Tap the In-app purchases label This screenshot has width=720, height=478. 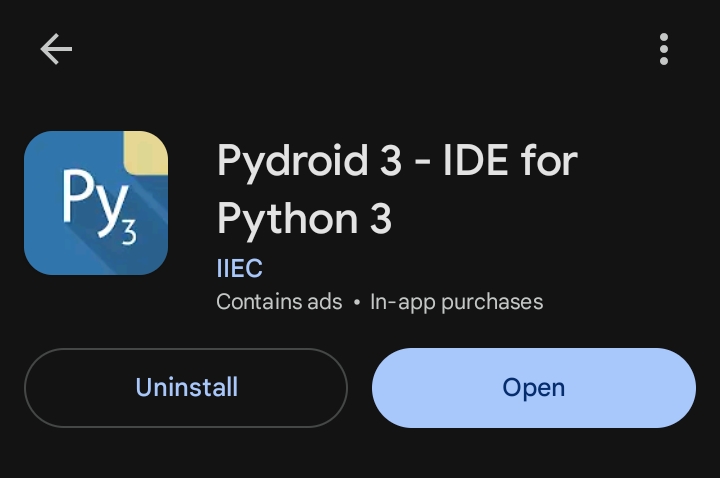(x=456, y=301)
